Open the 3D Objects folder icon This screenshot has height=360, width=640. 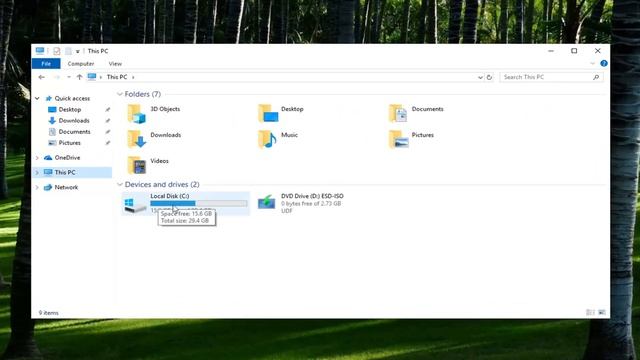pyautogui.click(x=136, y=113)
